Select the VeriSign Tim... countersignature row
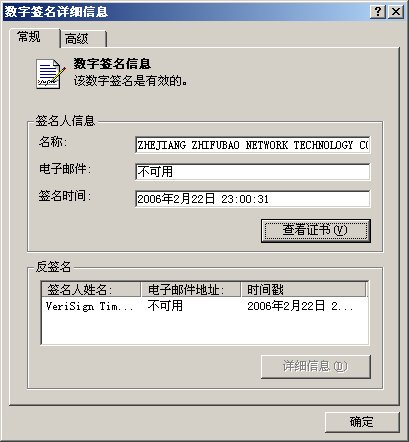This screenshot has height=442, width=409. point(204,306)
